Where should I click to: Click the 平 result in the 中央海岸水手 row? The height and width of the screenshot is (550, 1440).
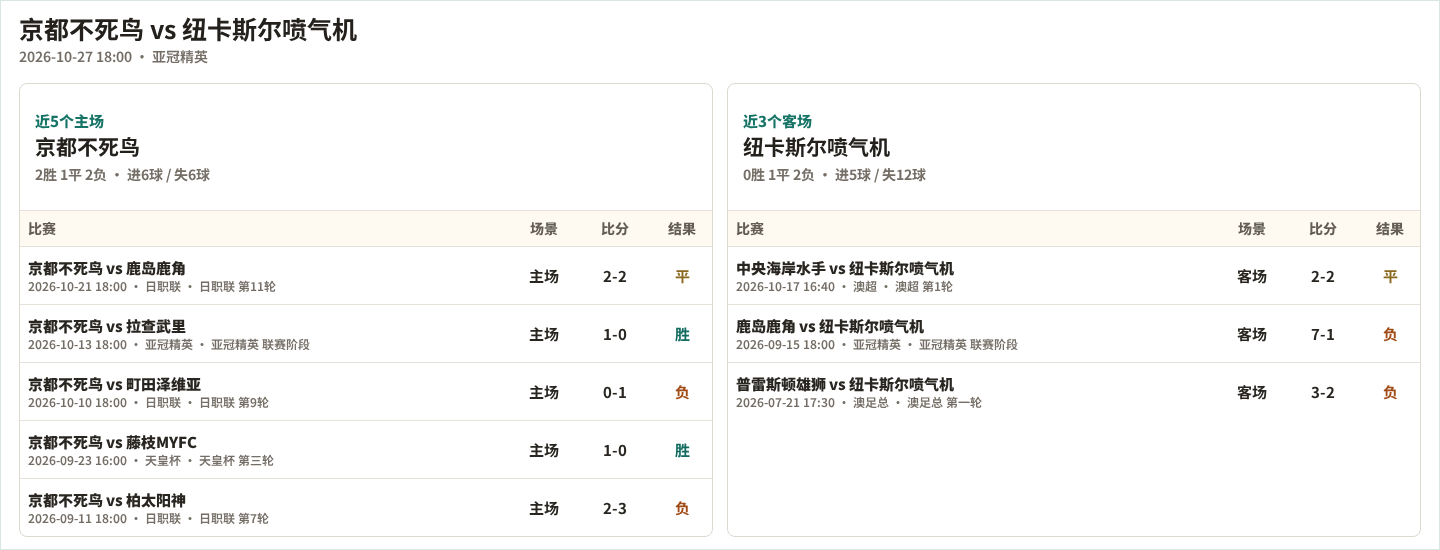[x=1390, y=276]
